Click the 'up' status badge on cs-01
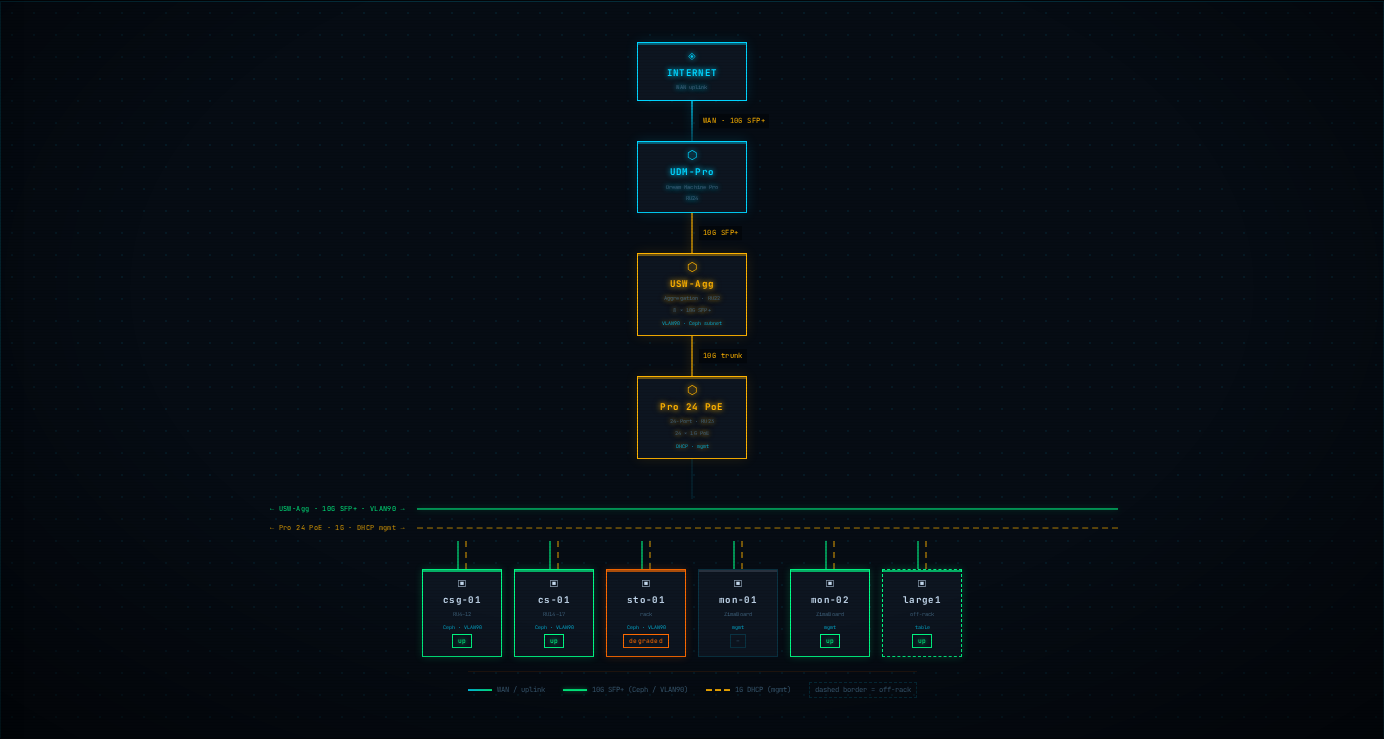 point(554,641)
